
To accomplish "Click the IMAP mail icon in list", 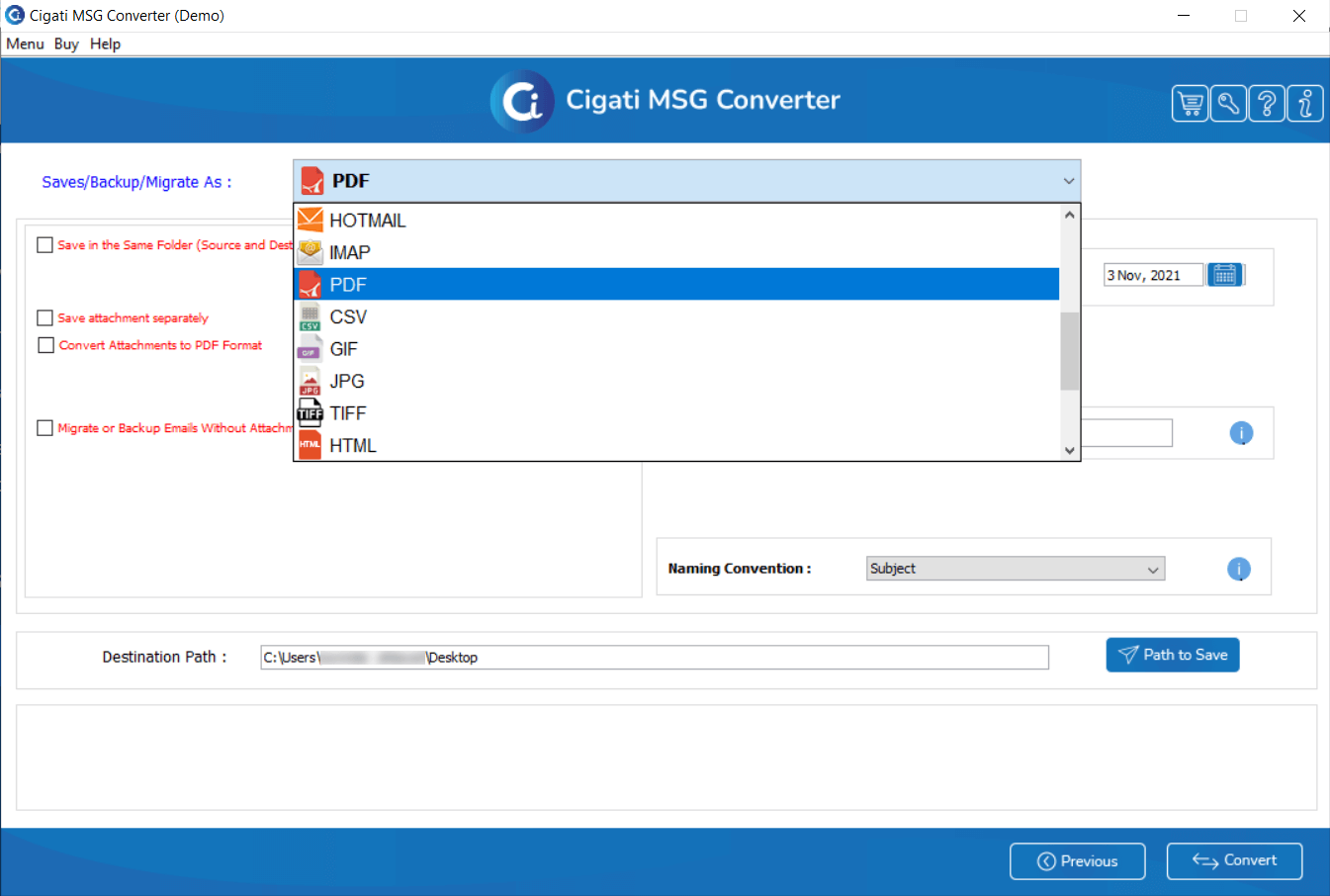I will pyautogui.click(x=310, y=252).
